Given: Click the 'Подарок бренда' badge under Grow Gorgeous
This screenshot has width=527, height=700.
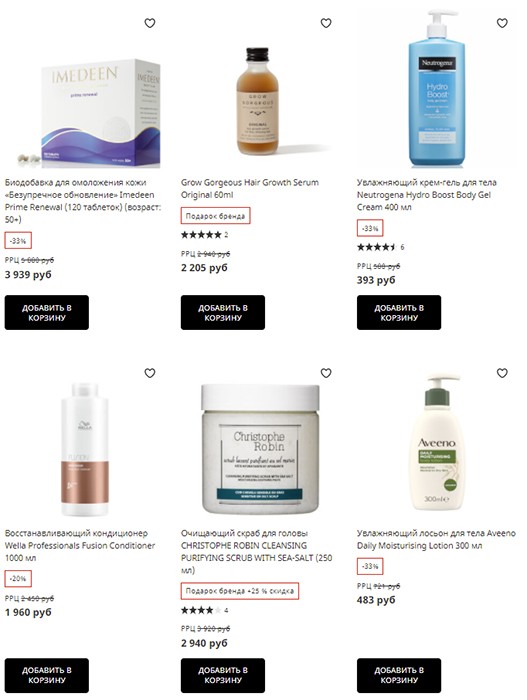Looking at the screenshot, I should pyautogui.click(x=215, y=216).
